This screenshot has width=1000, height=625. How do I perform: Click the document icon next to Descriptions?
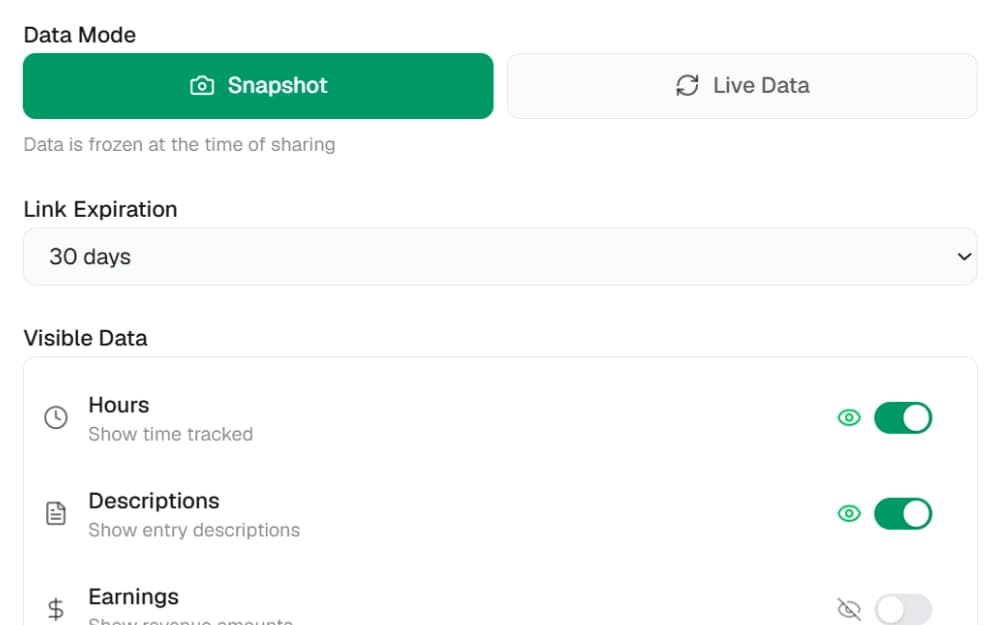[x=56, y=513]
